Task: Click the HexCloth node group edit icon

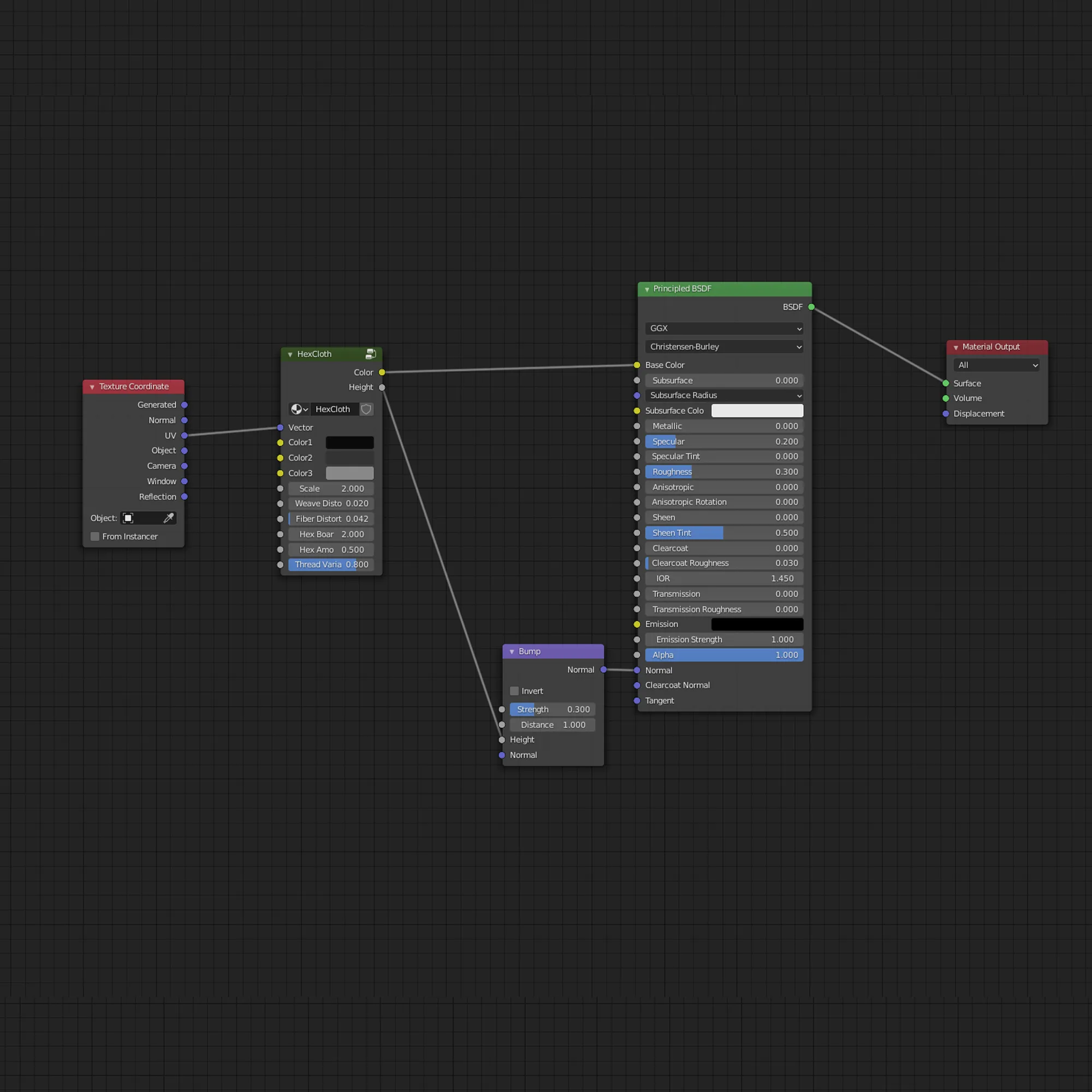Action: tap(371, 354)
